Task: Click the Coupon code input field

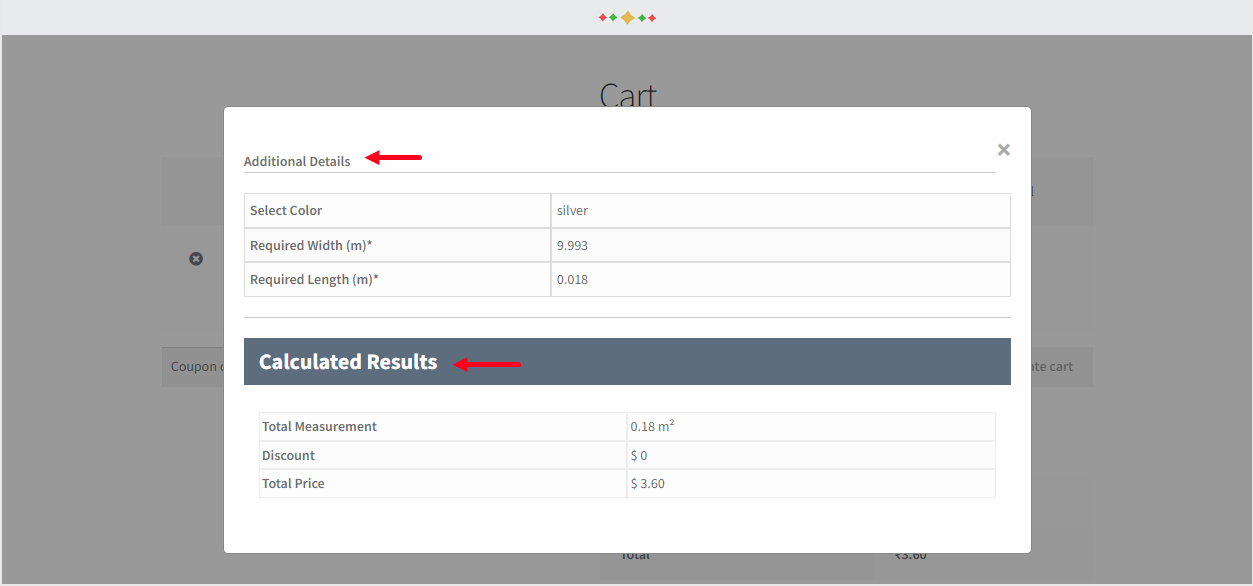Action: 196,366
